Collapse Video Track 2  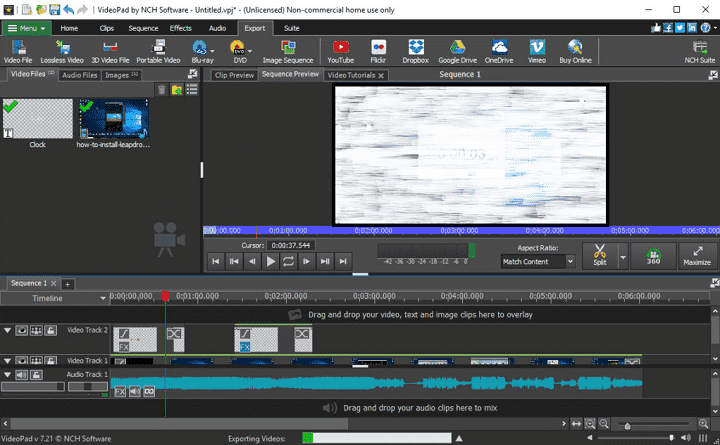pyautogui.click(x=7, y=330)
